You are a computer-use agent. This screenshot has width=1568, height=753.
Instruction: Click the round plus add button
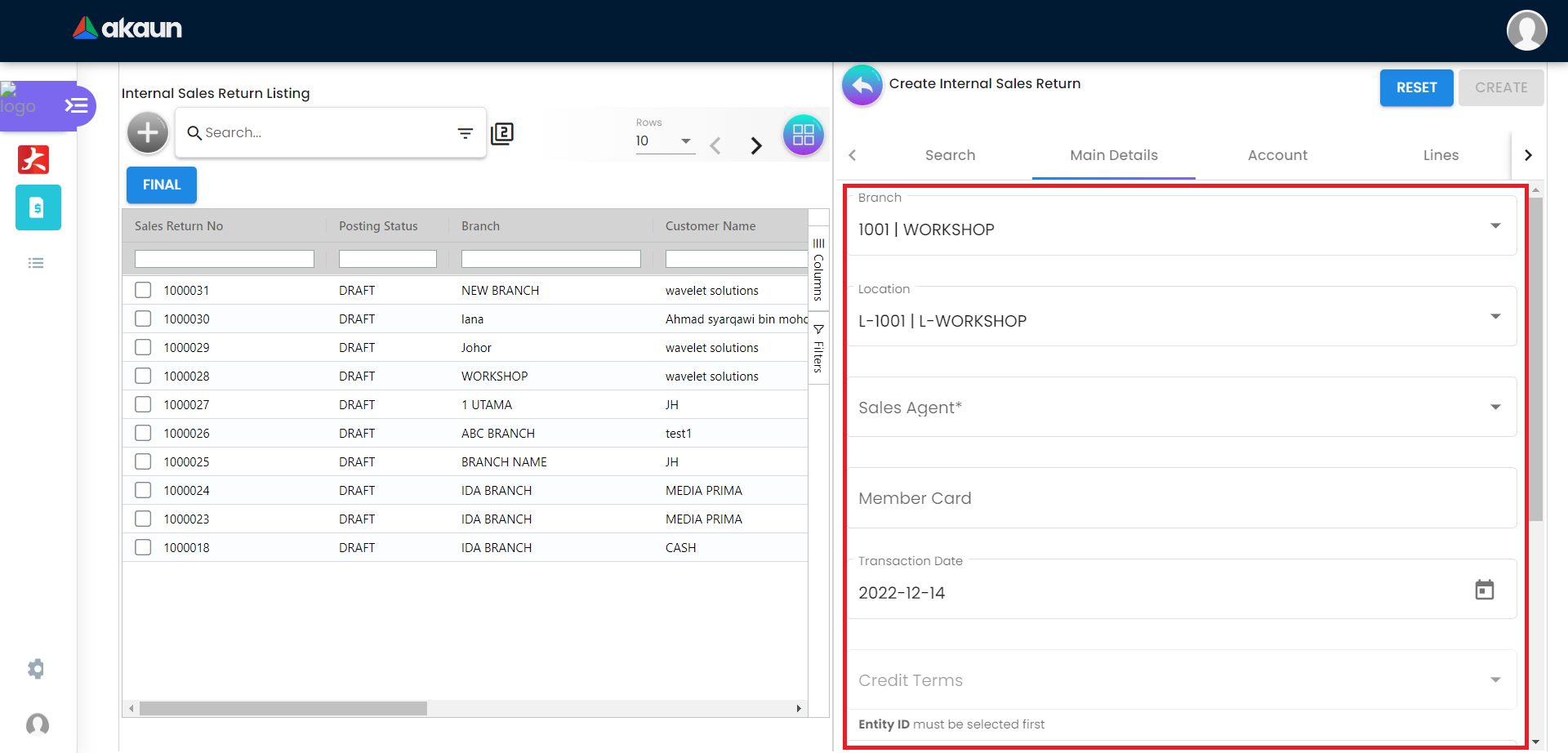click(x=148, y=132)
